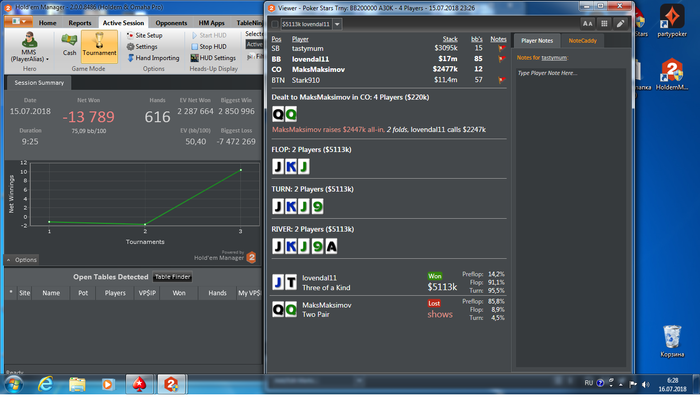Switch game mode to Cash
This screenshot has width=700, height=419.
(x=69, y=45)
